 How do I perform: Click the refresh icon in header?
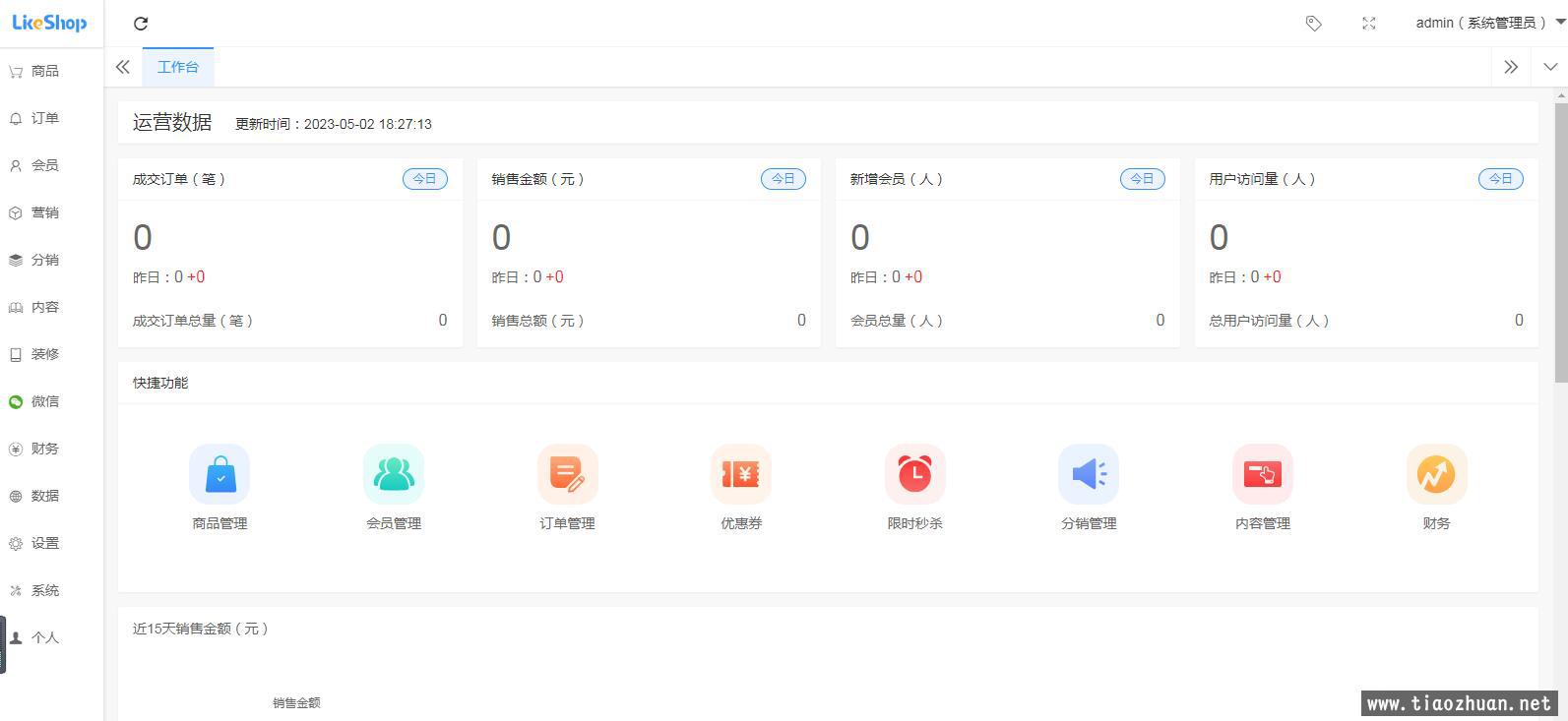[141, 24]
